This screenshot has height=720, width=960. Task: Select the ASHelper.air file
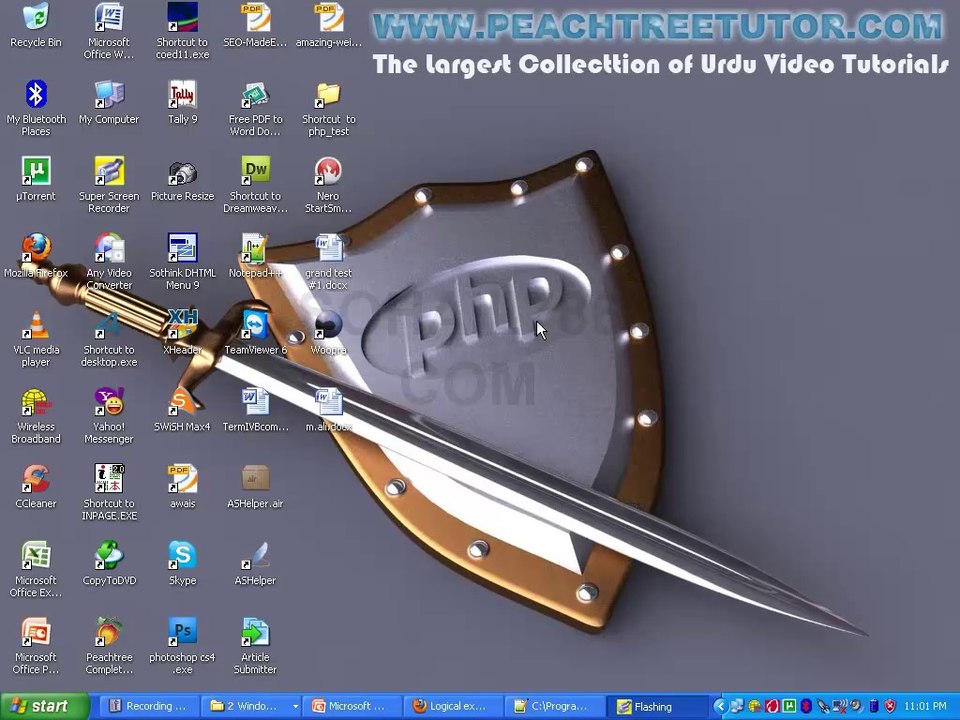(255, 487)
